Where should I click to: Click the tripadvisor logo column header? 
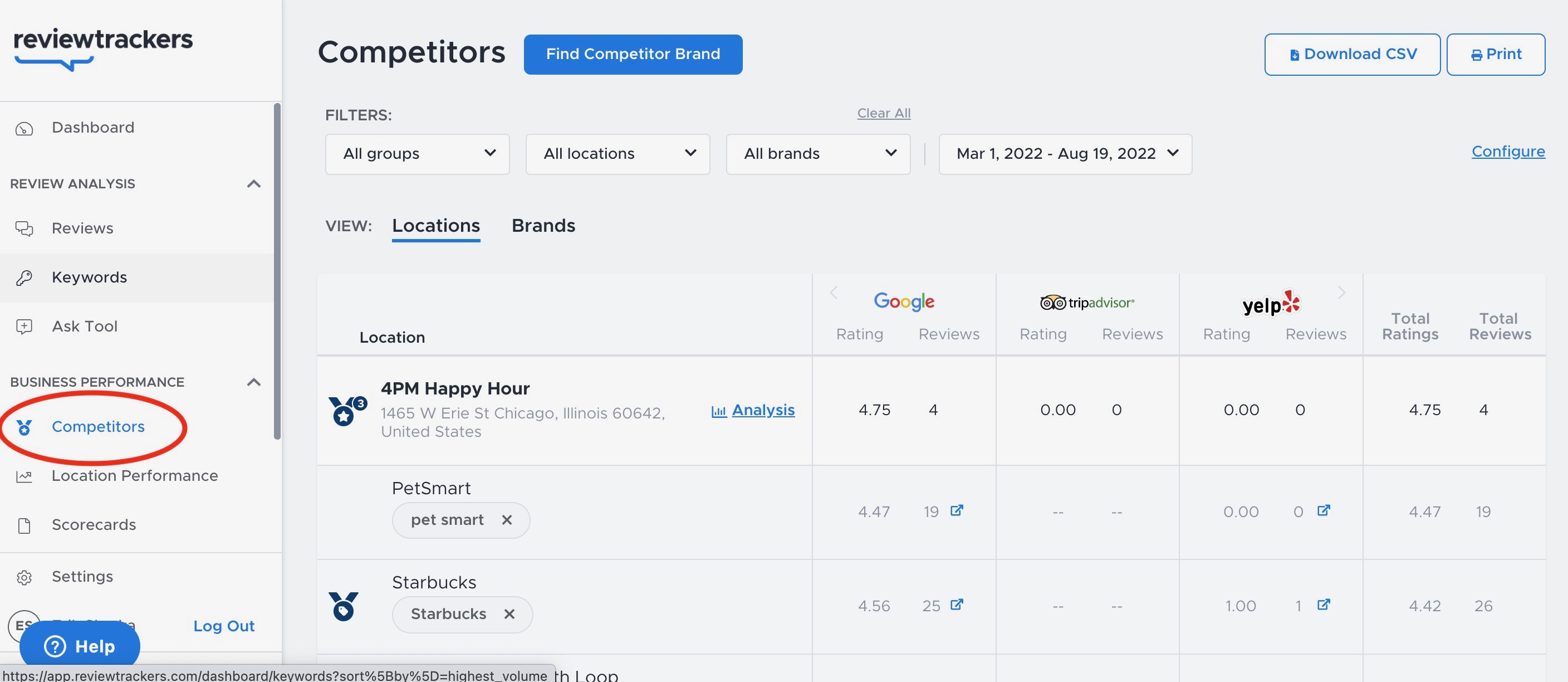tap(1087, 302)
